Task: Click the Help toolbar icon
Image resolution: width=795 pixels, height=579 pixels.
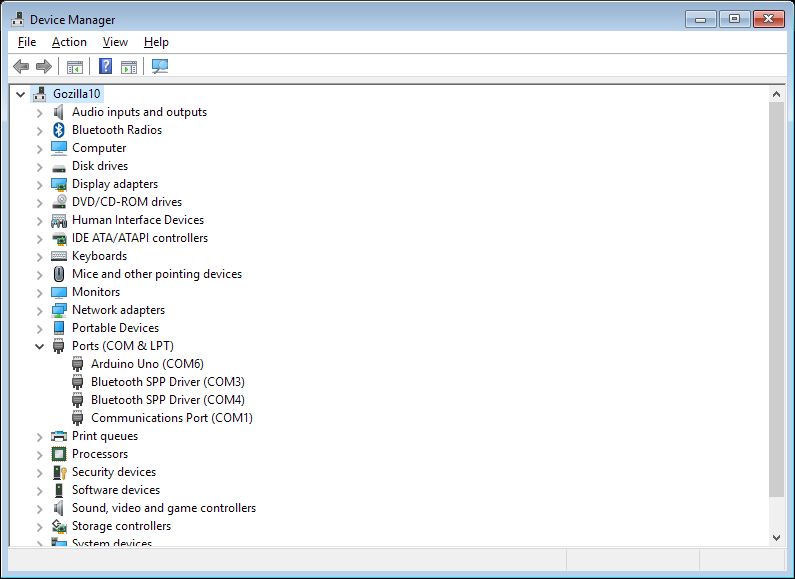Action: point(105,67)
